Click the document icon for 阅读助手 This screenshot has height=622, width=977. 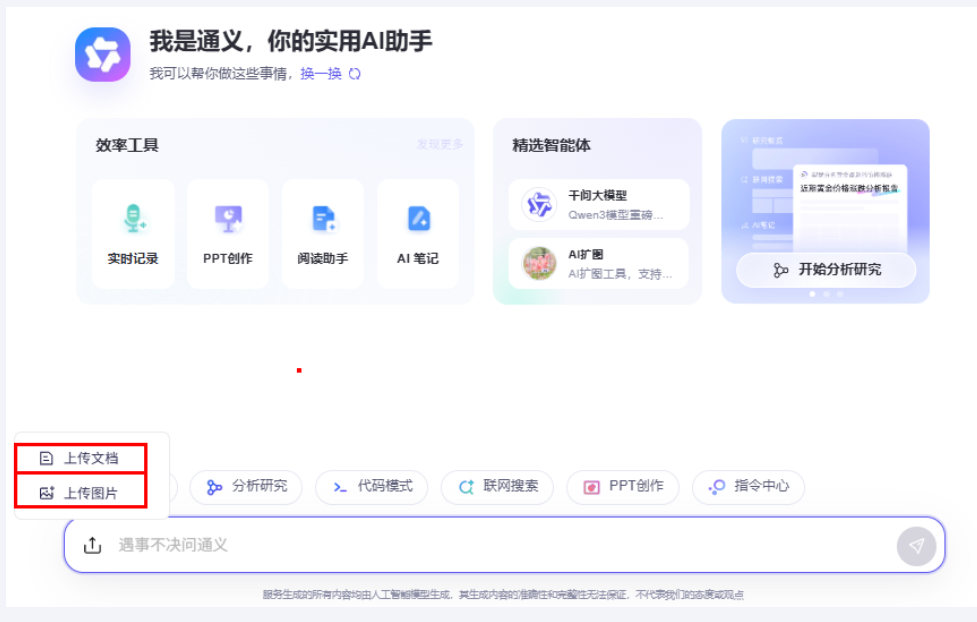[324, 219]
